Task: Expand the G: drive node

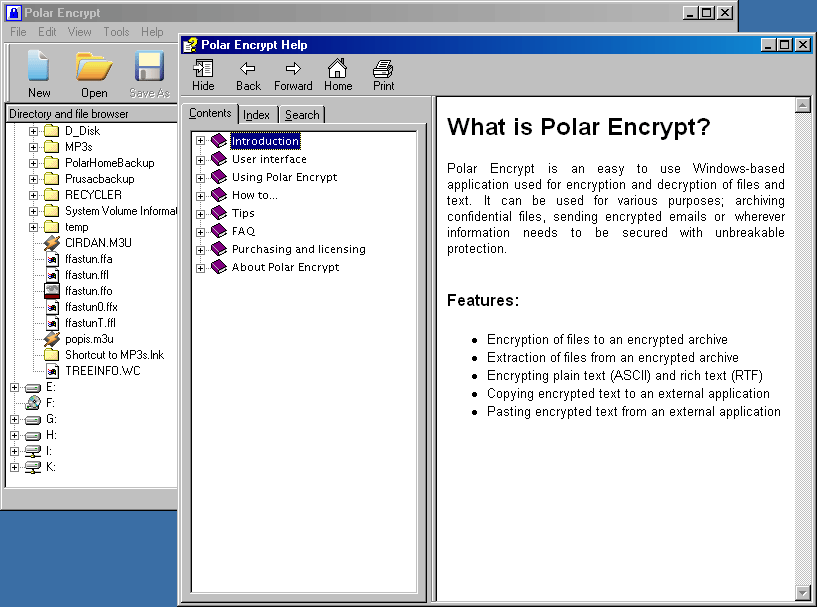Action: (15, 419)
